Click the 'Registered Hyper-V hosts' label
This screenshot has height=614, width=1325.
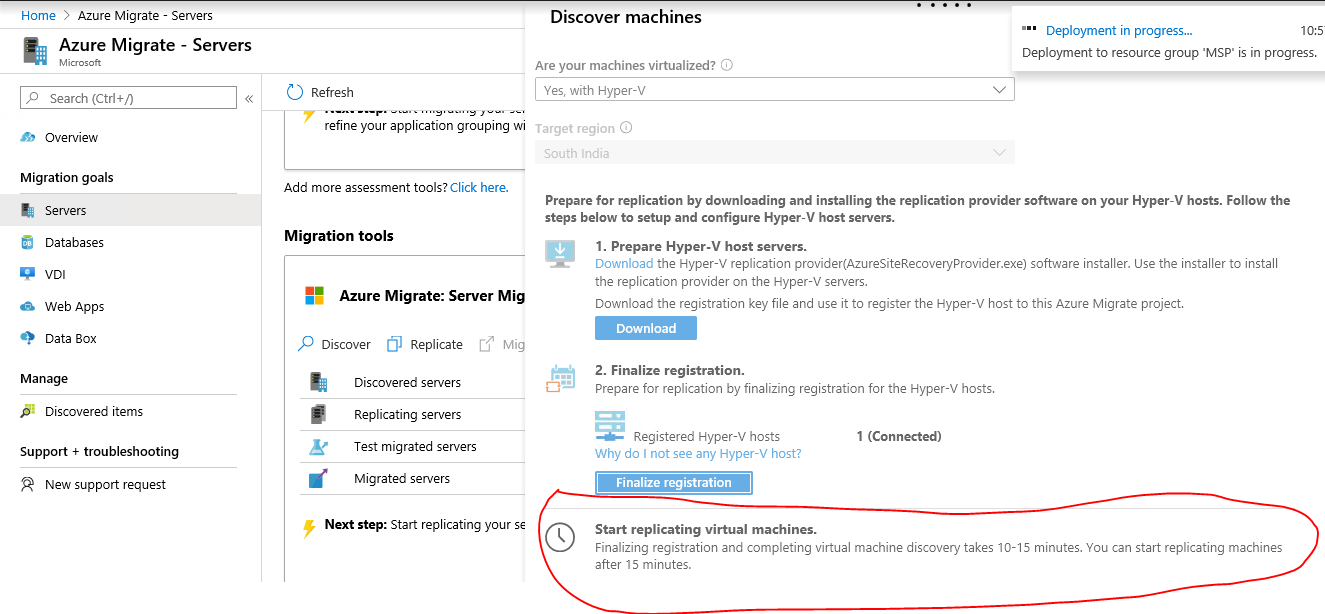click(x=707, y=436)
